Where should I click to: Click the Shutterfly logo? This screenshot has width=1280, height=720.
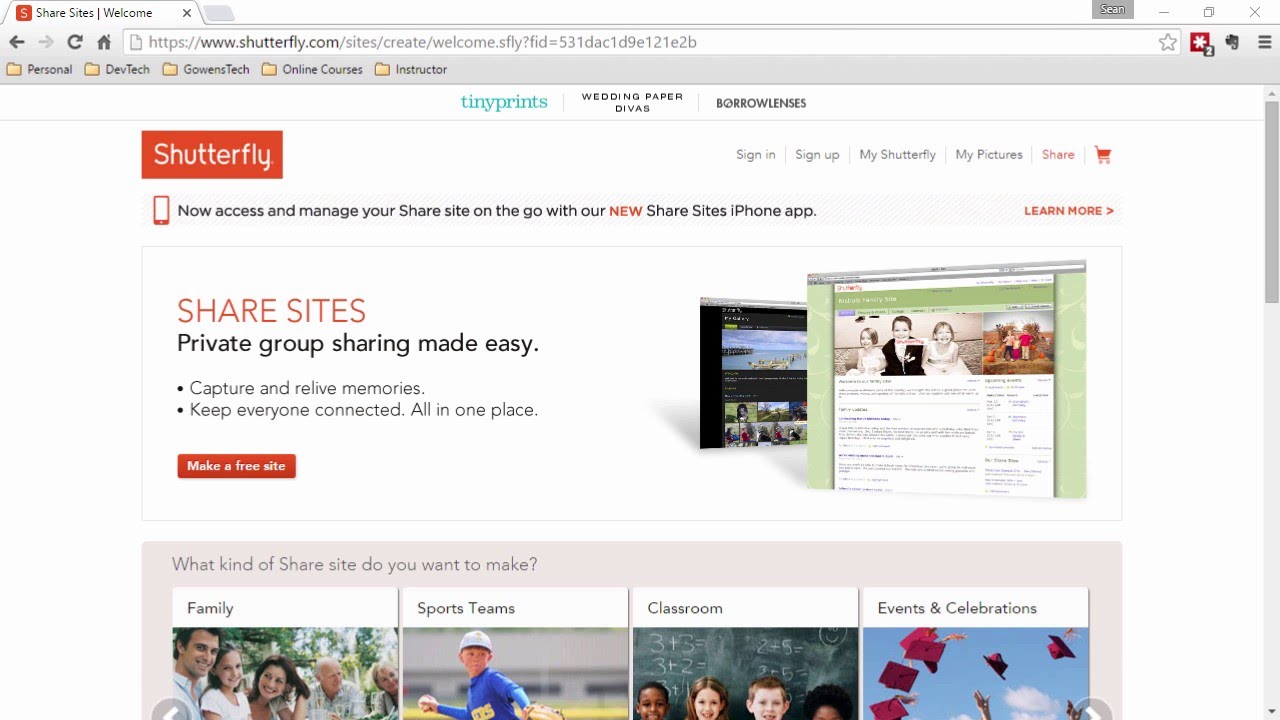pyautogui.click(x=212, y=155)
